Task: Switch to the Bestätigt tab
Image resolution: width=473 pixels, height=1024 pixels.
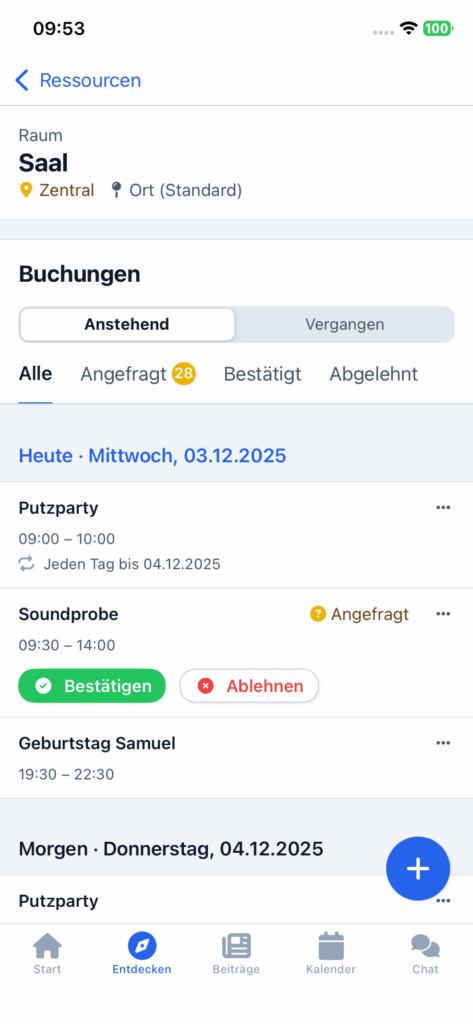Action: [x=263, y=374]
